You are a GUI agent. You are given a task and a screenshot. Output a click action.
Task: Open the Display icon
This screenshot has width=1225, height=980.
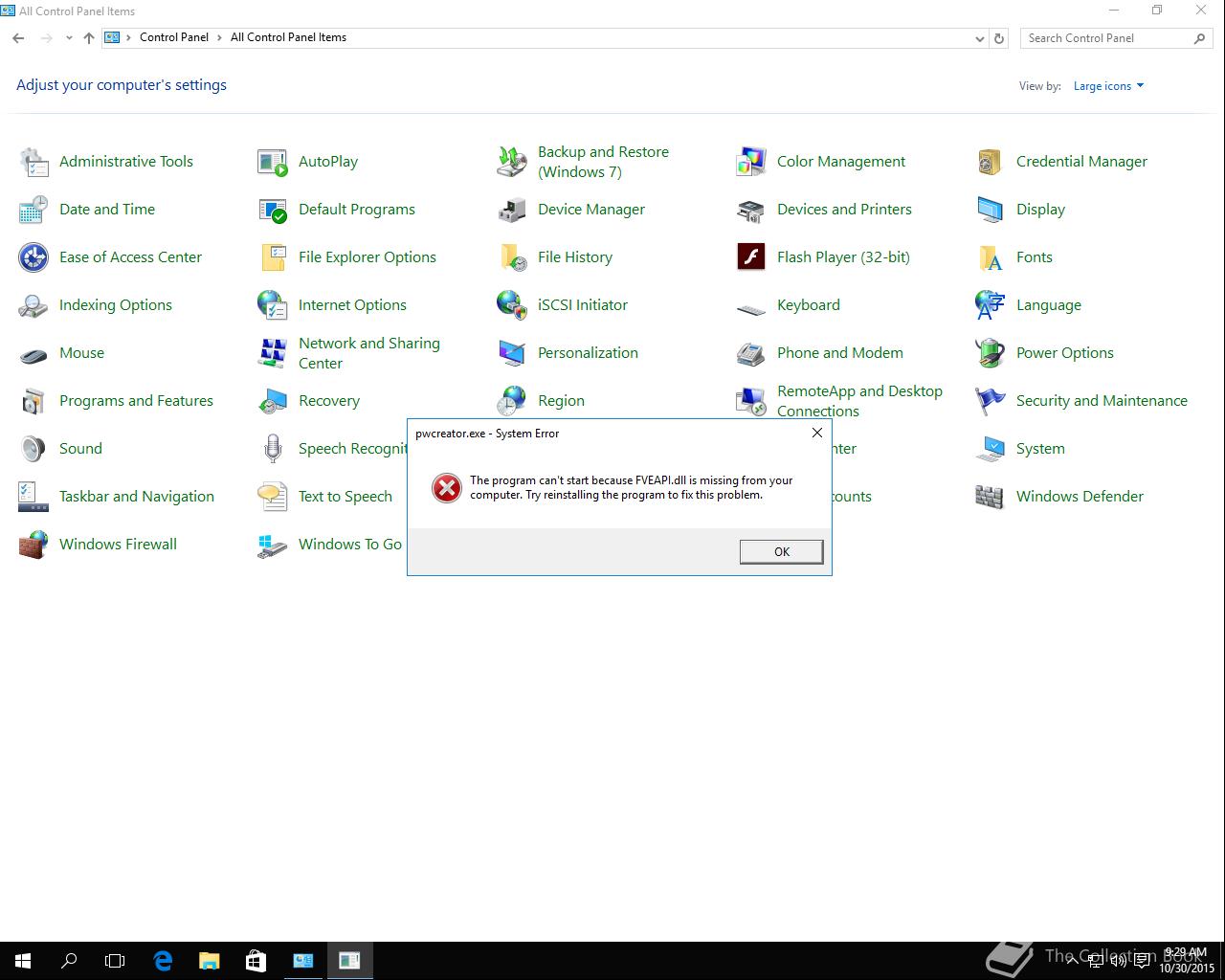(991, 210)
